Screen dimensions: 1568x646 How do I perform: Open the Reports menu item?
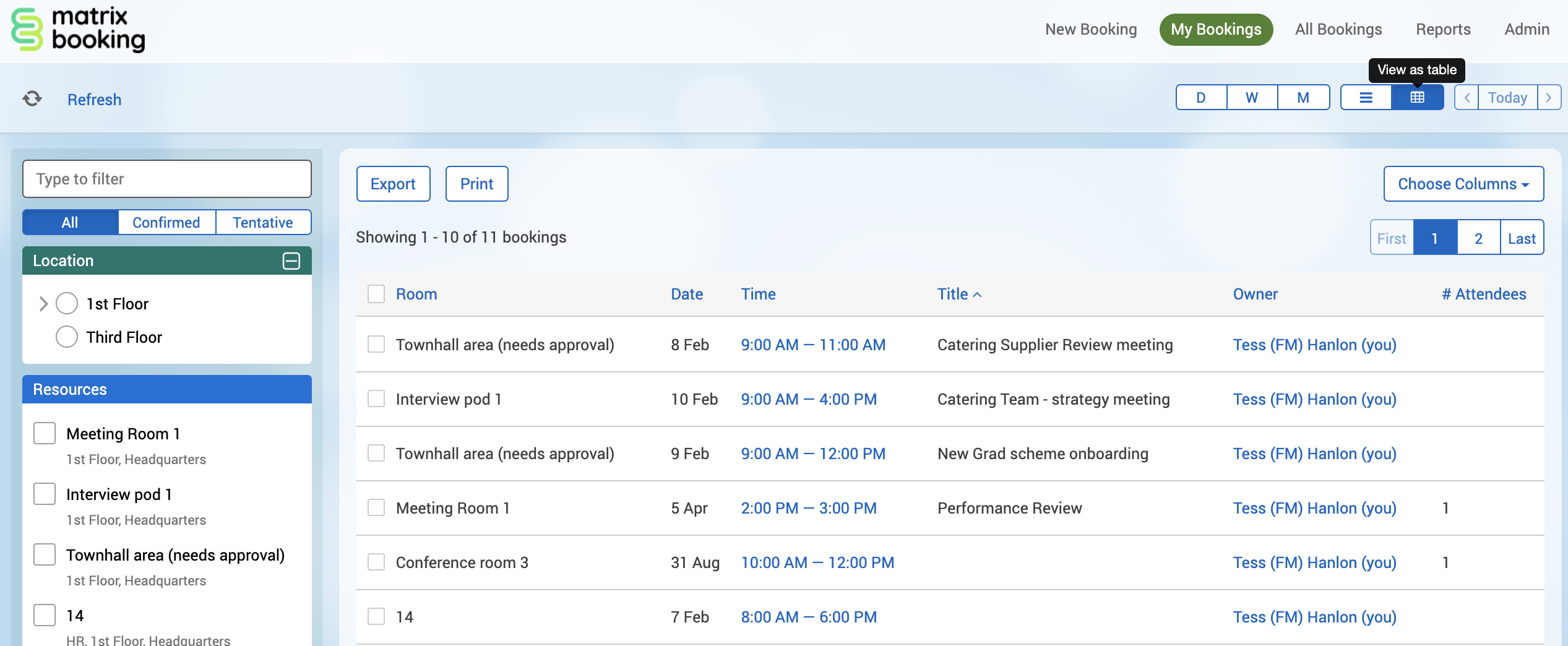1443,29
